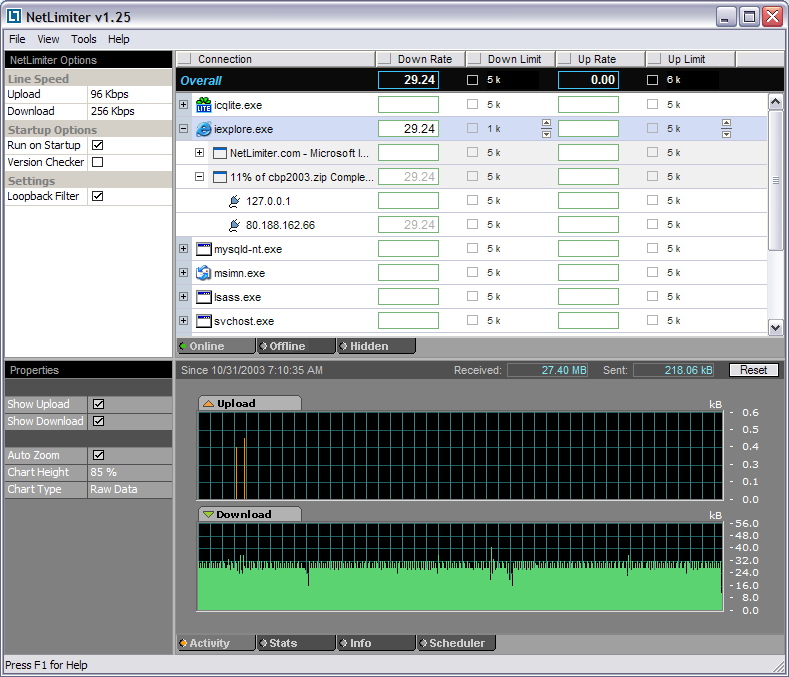Switch to the Stats tab
The height and width of the screenshot is (677, 789).
pyautogui.click(x=296, y=643)
